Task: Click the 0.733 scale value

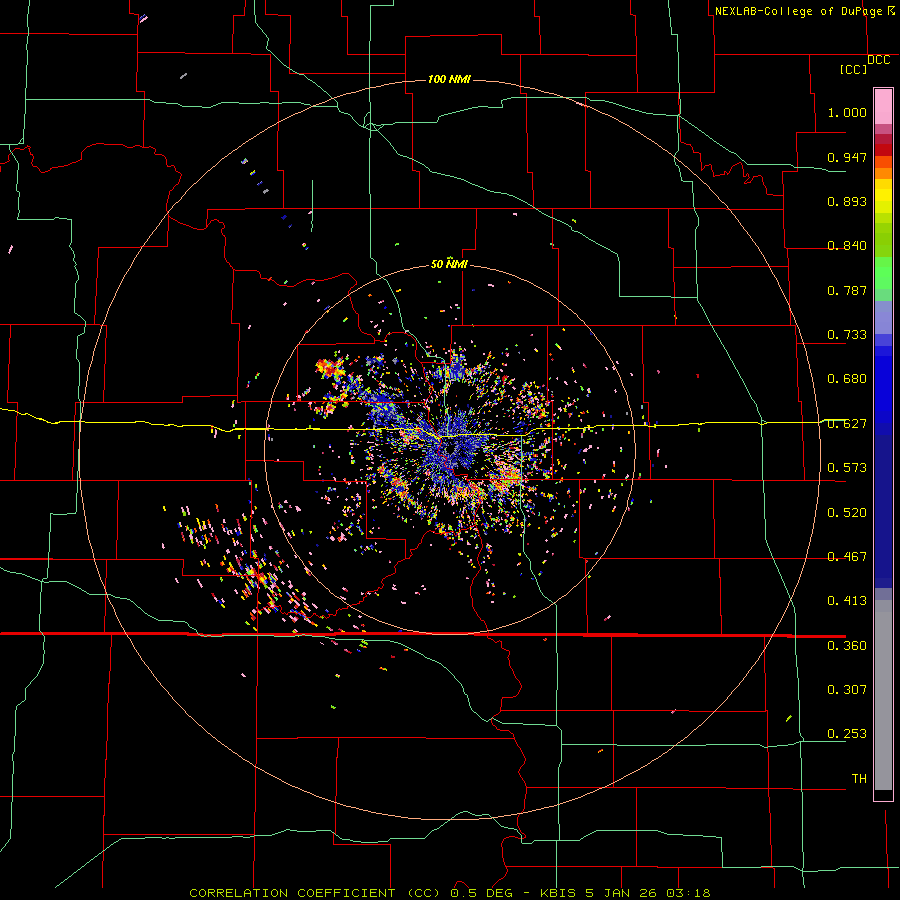Action: coord(847,335)
